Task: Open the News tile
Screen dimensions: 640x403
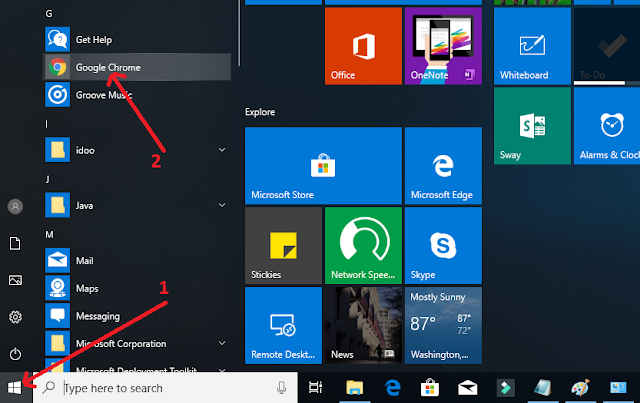Action: [x=363, y=325]
